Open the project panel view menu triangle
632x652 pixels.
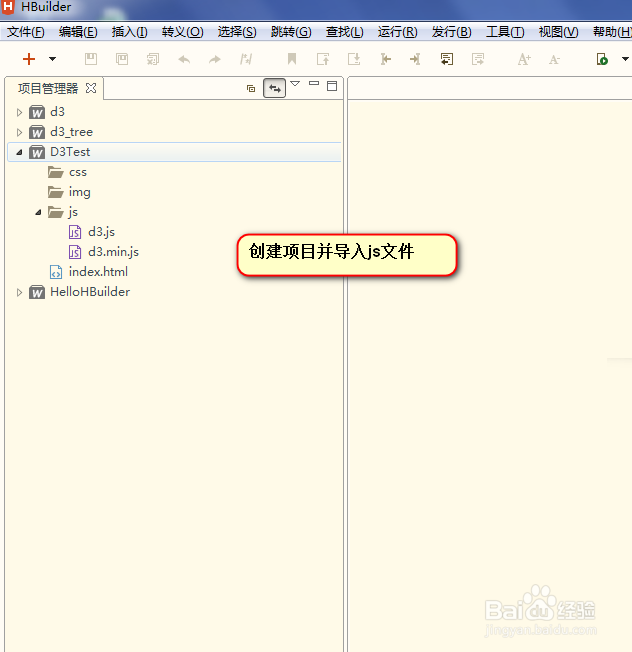click(x=295, y=84)
